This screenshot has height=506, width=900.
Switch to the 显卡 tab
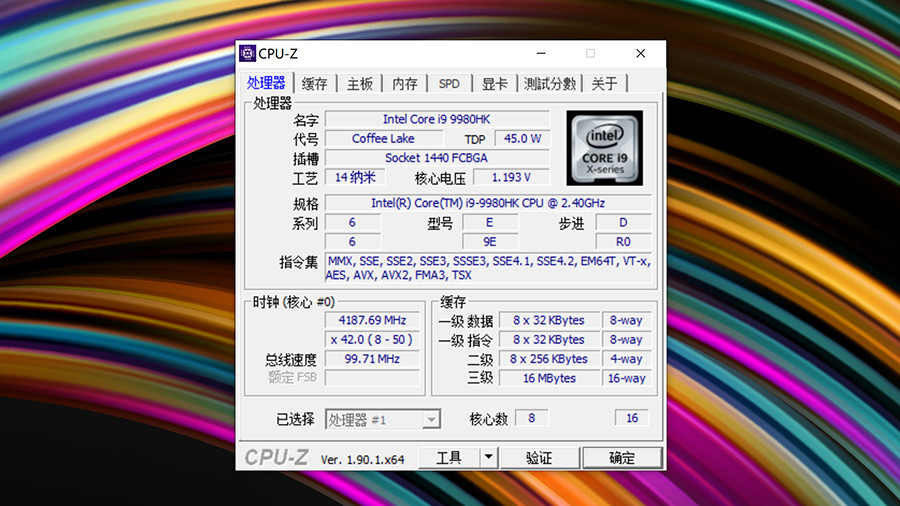(494, 84)
